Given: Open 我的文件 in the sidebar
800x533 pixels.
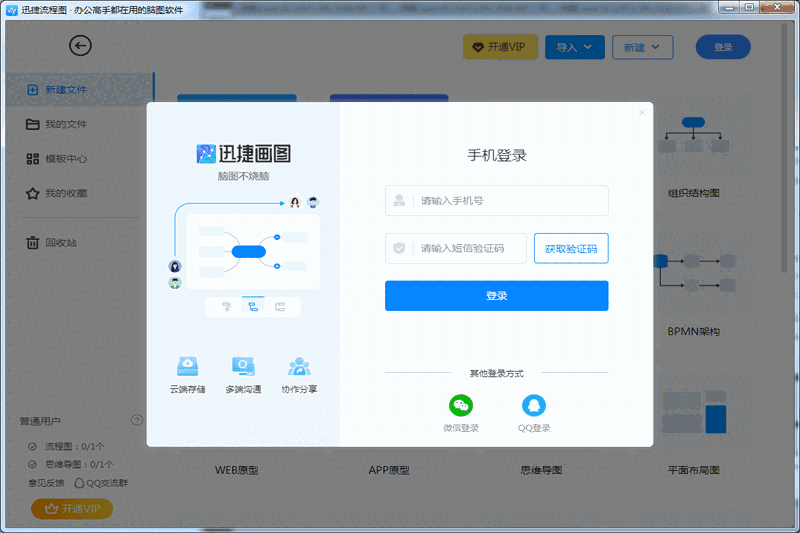Looking at the screenshot, I should (66, 124).
